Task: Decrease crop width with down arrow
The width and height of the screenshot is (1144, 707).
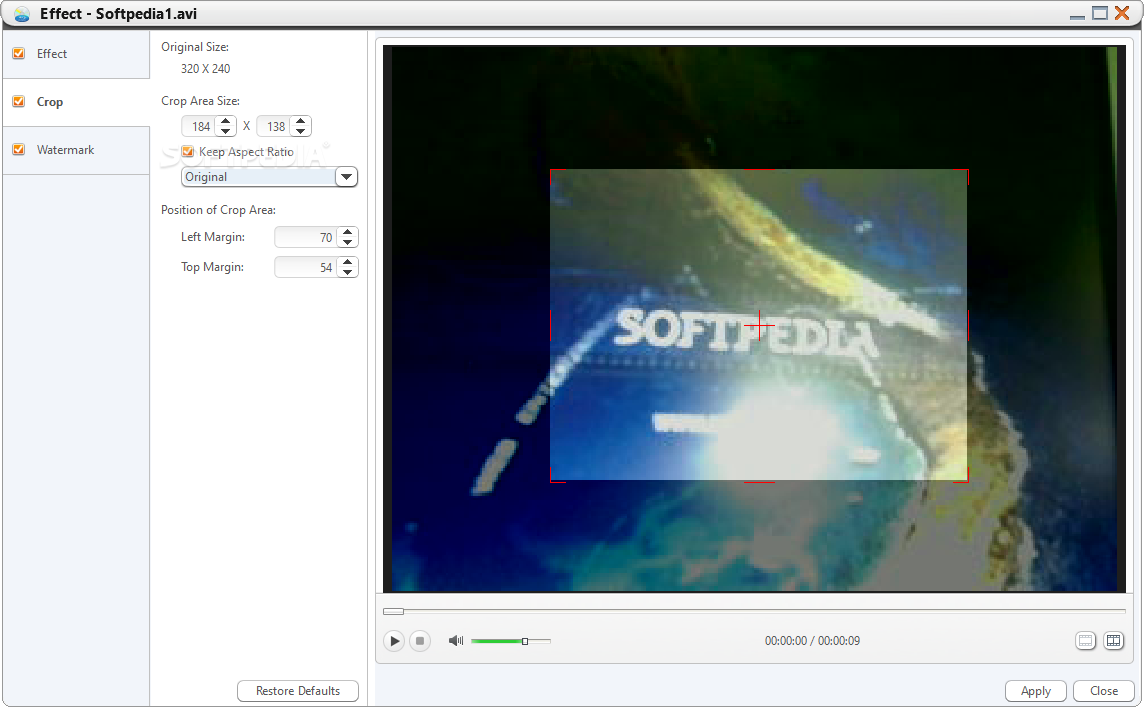Action: 225,131
